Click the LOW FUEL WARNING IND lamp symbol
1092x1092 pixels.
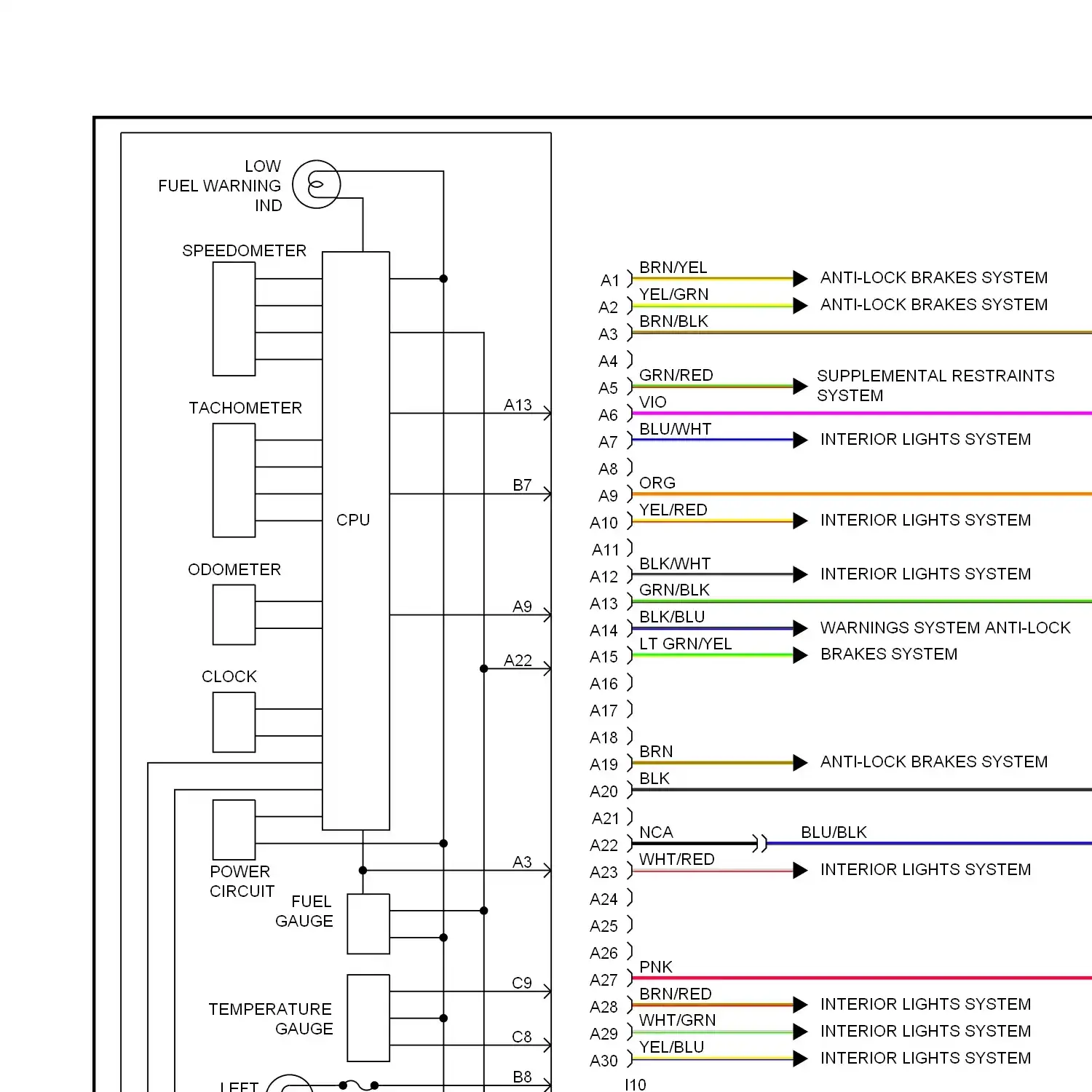tap(316, 185)
